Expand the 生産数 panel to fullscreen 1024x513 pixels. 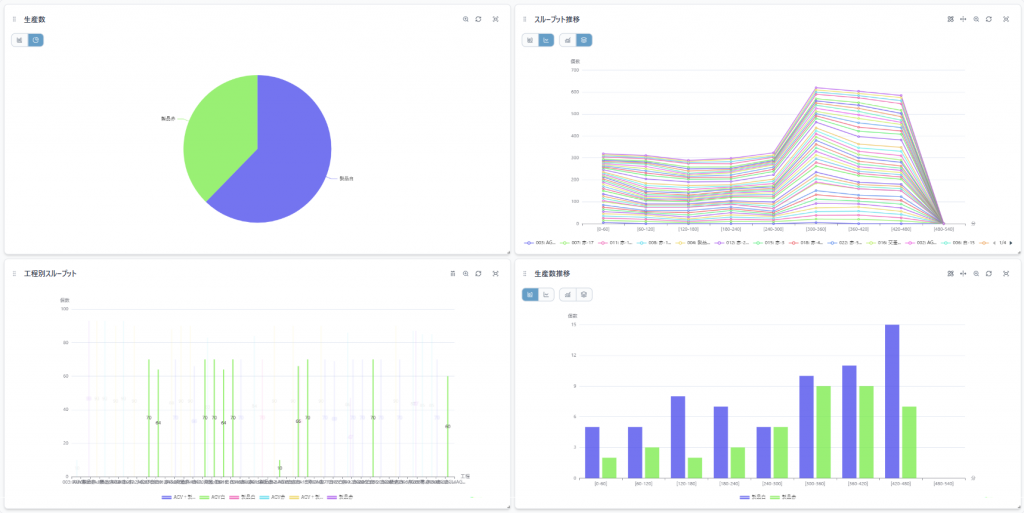[x=496, y=20]
